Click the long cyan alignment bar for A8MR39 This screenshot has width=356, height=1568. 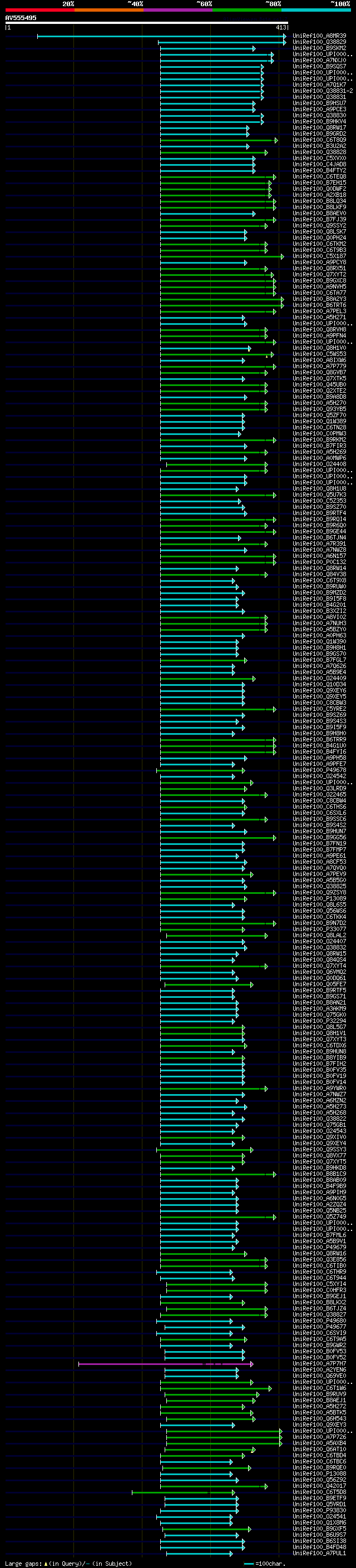161,36
